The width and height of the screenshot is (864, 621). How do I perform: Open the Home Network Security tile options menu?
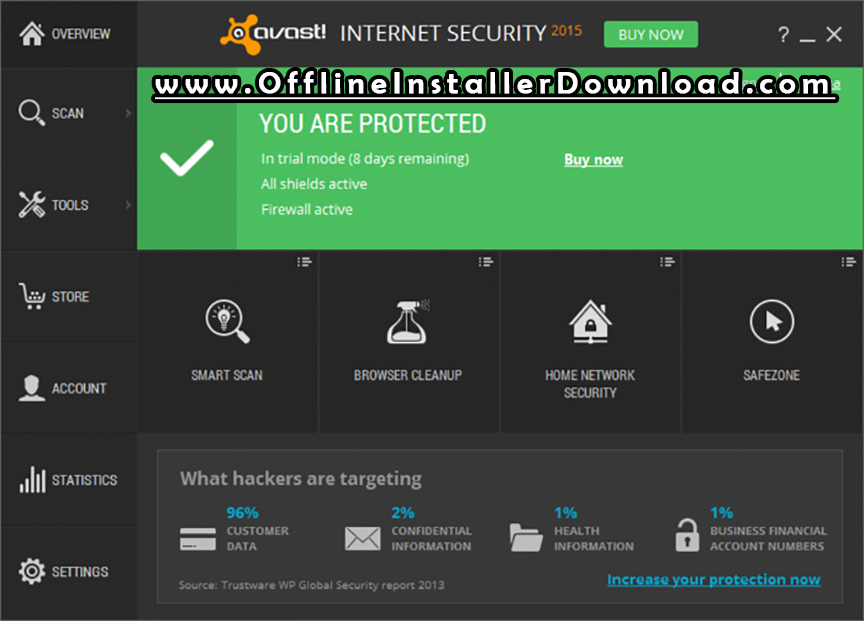click(x=667, y=262)
